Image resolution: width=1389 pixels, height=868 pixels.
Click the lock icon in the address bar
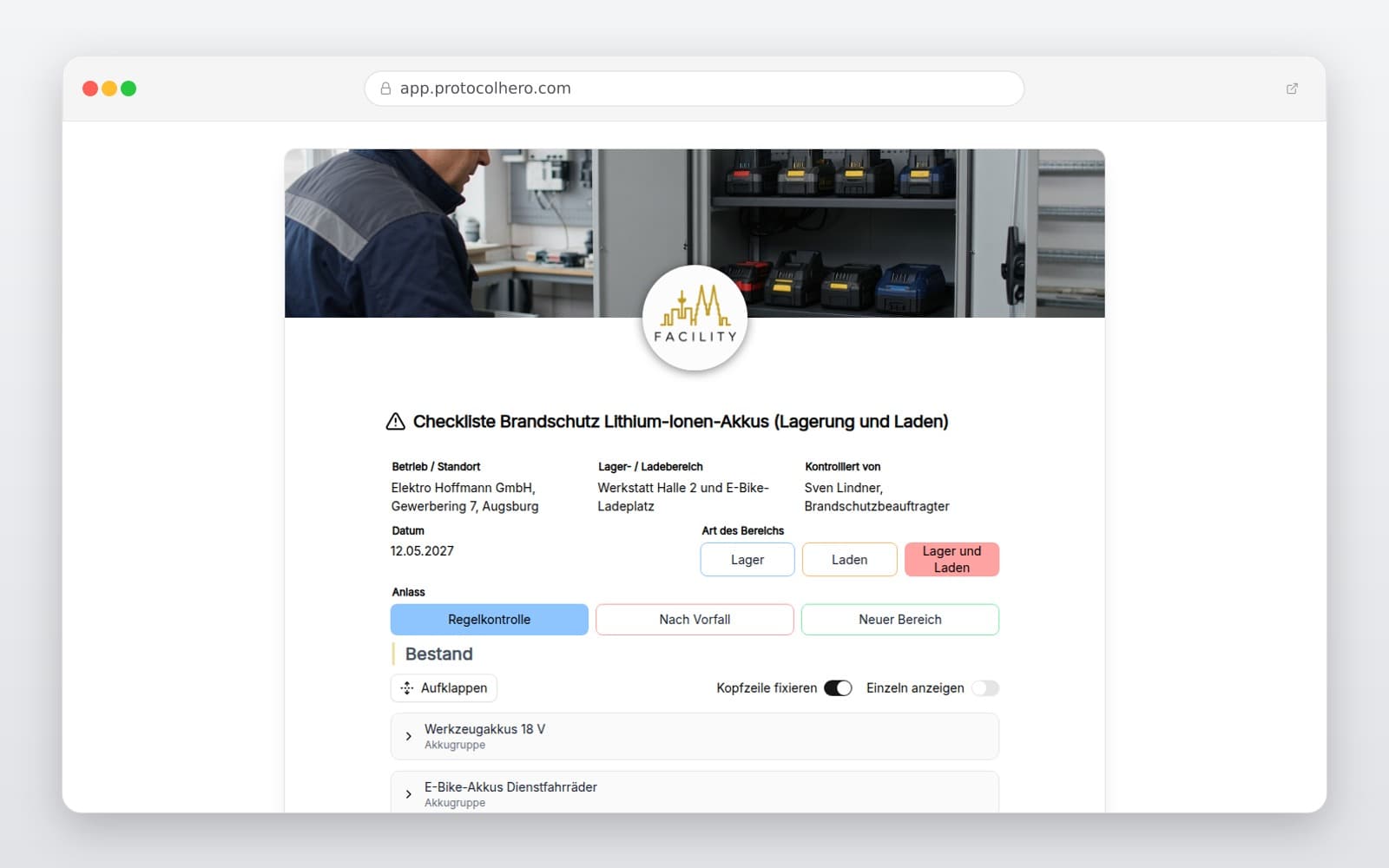tap(385, 89)
